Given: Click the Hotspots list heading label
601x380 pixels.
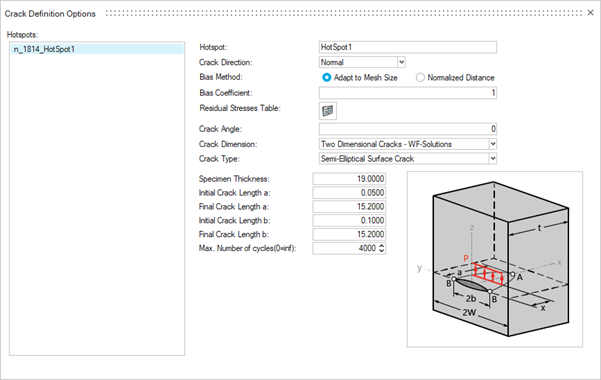Looking at the screenshot, I should click(x=22, y=35).
